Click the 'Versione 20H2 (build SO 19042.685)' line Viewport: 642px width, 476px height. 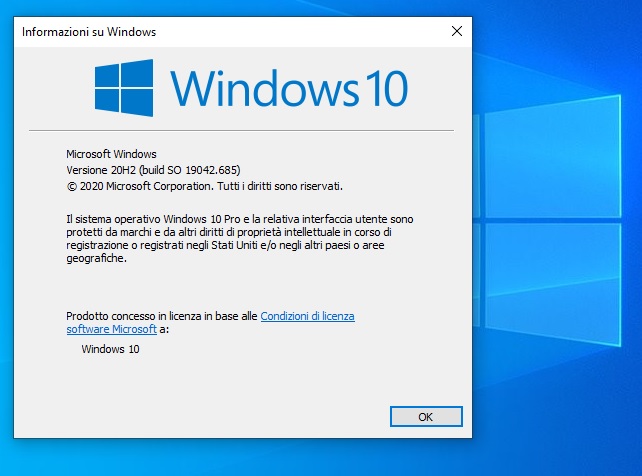click(x=154, y=170)
